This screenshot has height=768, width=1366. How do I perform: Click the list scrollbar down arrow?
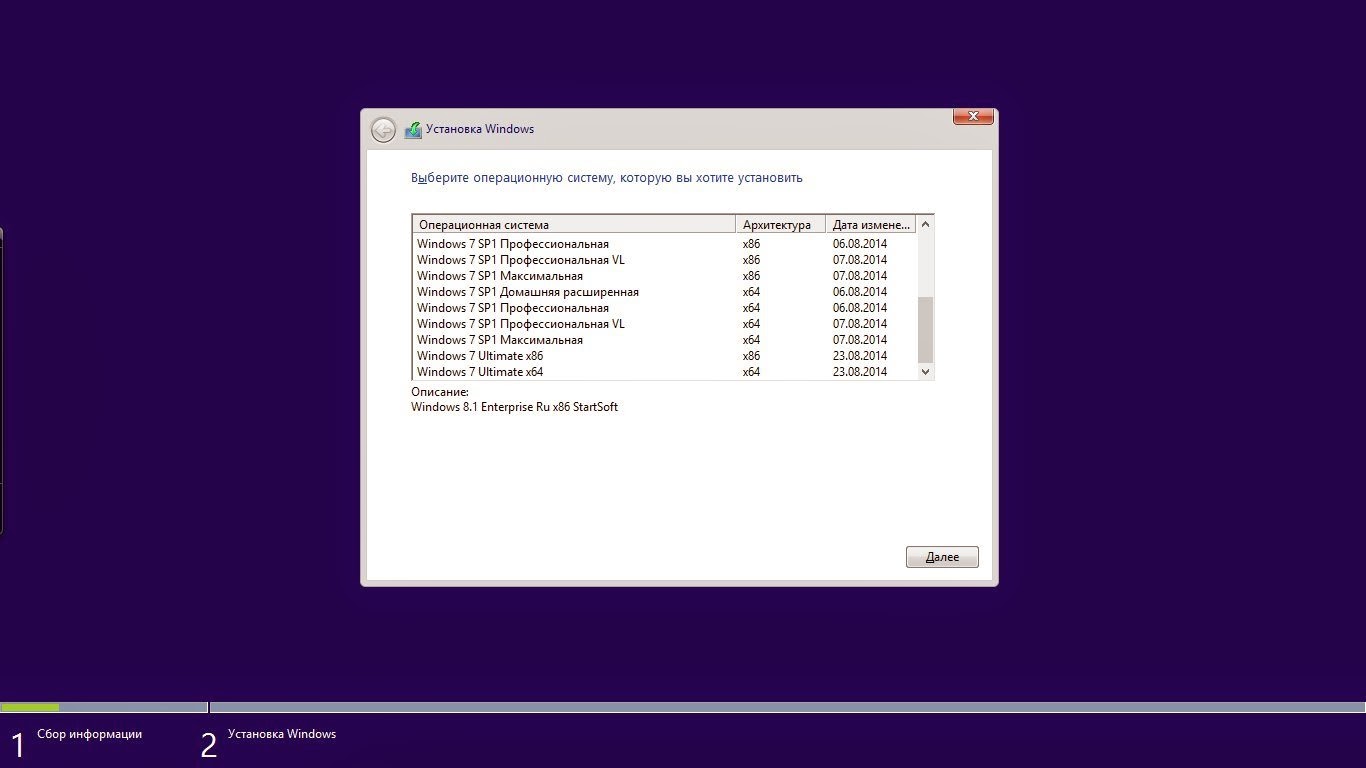[x=925, y=371]
